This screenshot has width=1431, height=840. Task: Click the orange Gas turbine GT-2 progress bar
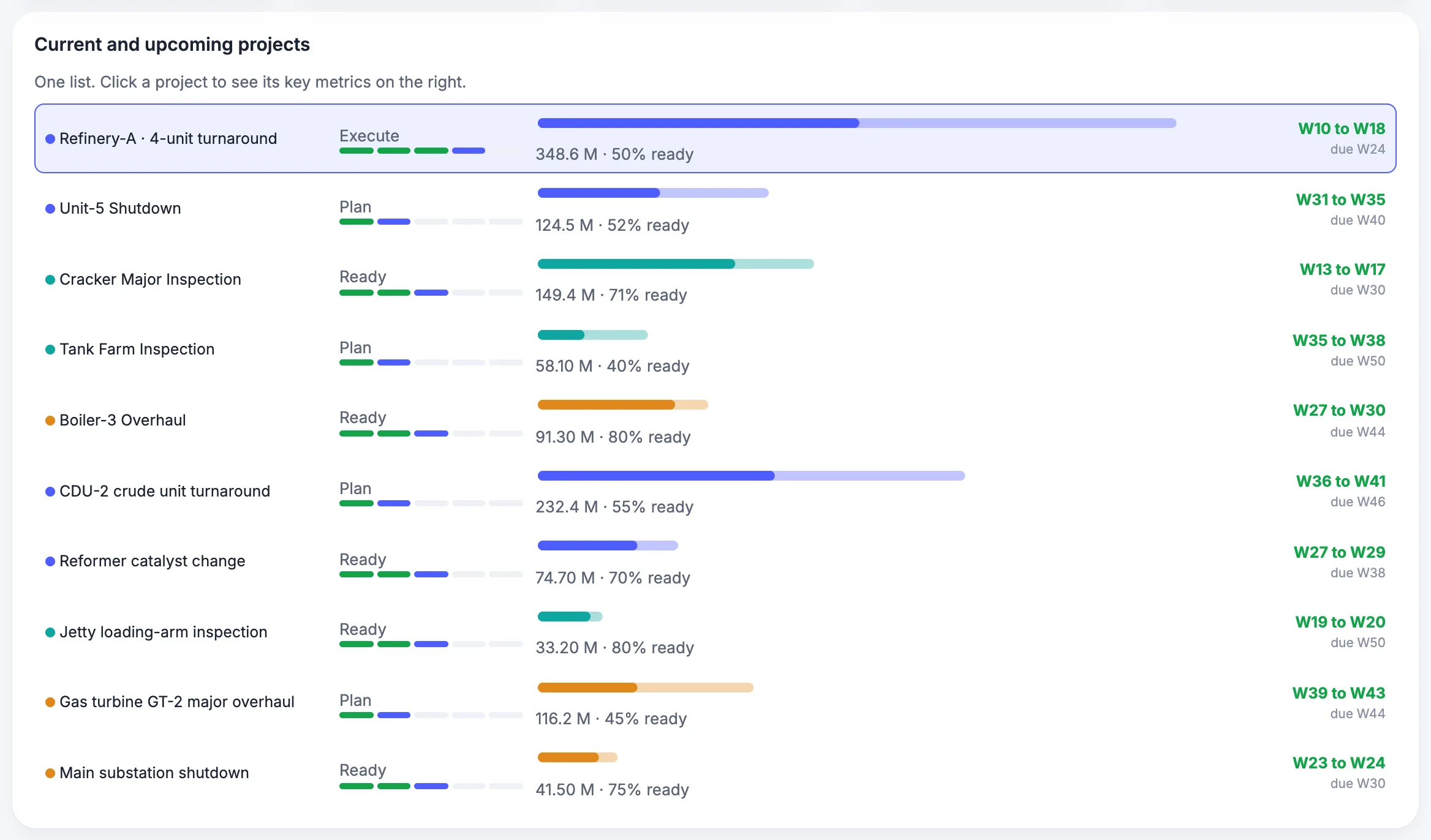645,688
